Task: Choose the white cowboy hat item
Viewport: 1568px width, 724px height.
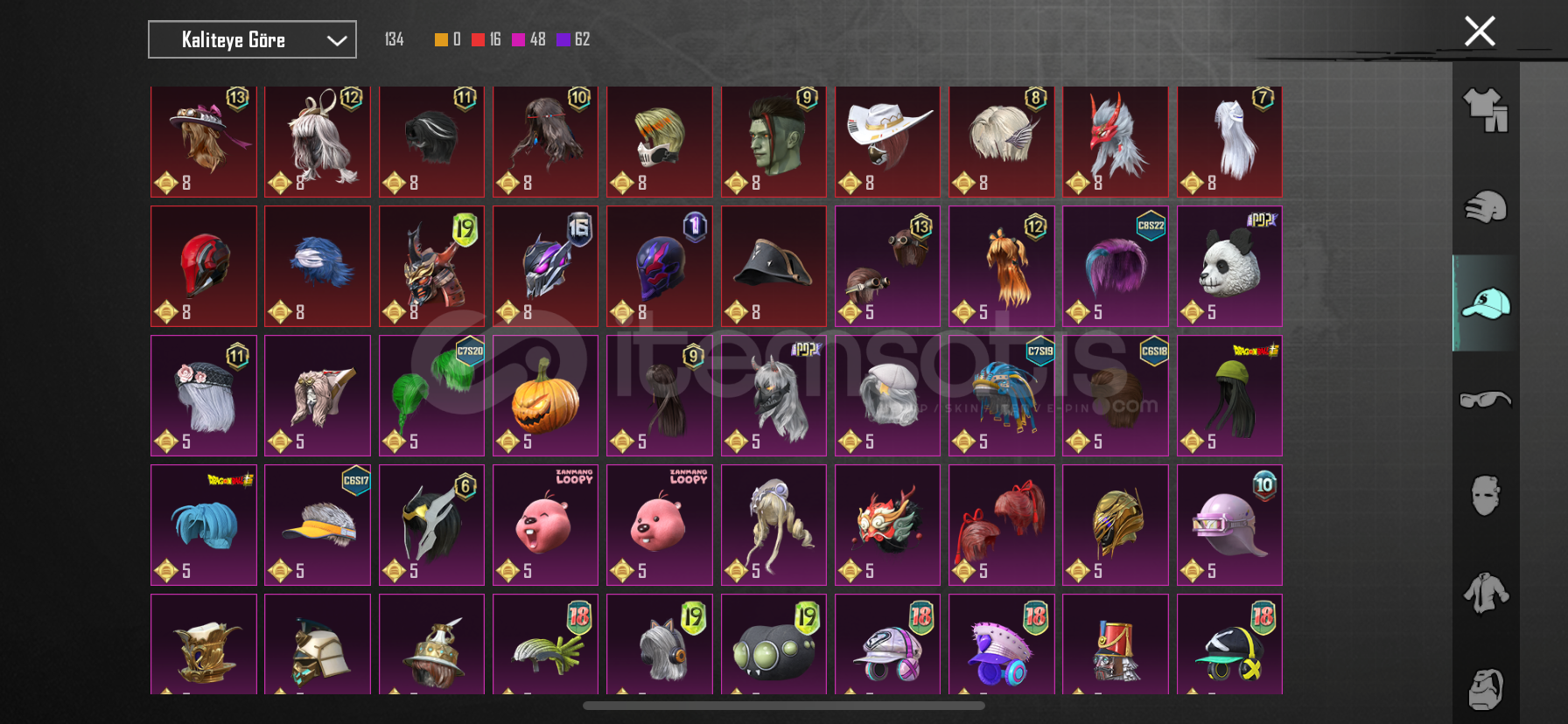Action: [887, 141]
